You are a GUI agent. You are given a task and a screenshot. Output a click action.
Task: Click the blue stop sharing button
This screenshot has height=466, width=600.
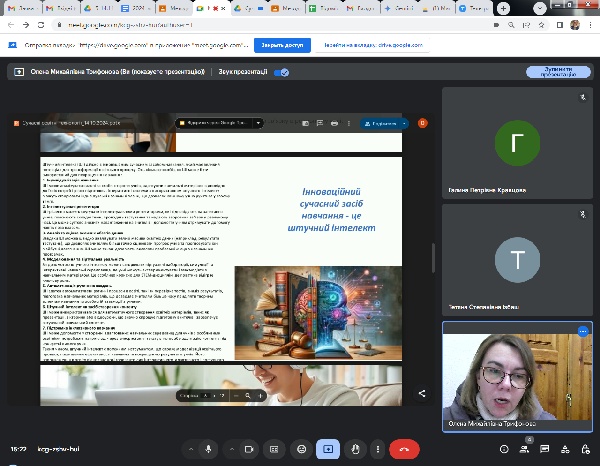click(x=283, y=45)
